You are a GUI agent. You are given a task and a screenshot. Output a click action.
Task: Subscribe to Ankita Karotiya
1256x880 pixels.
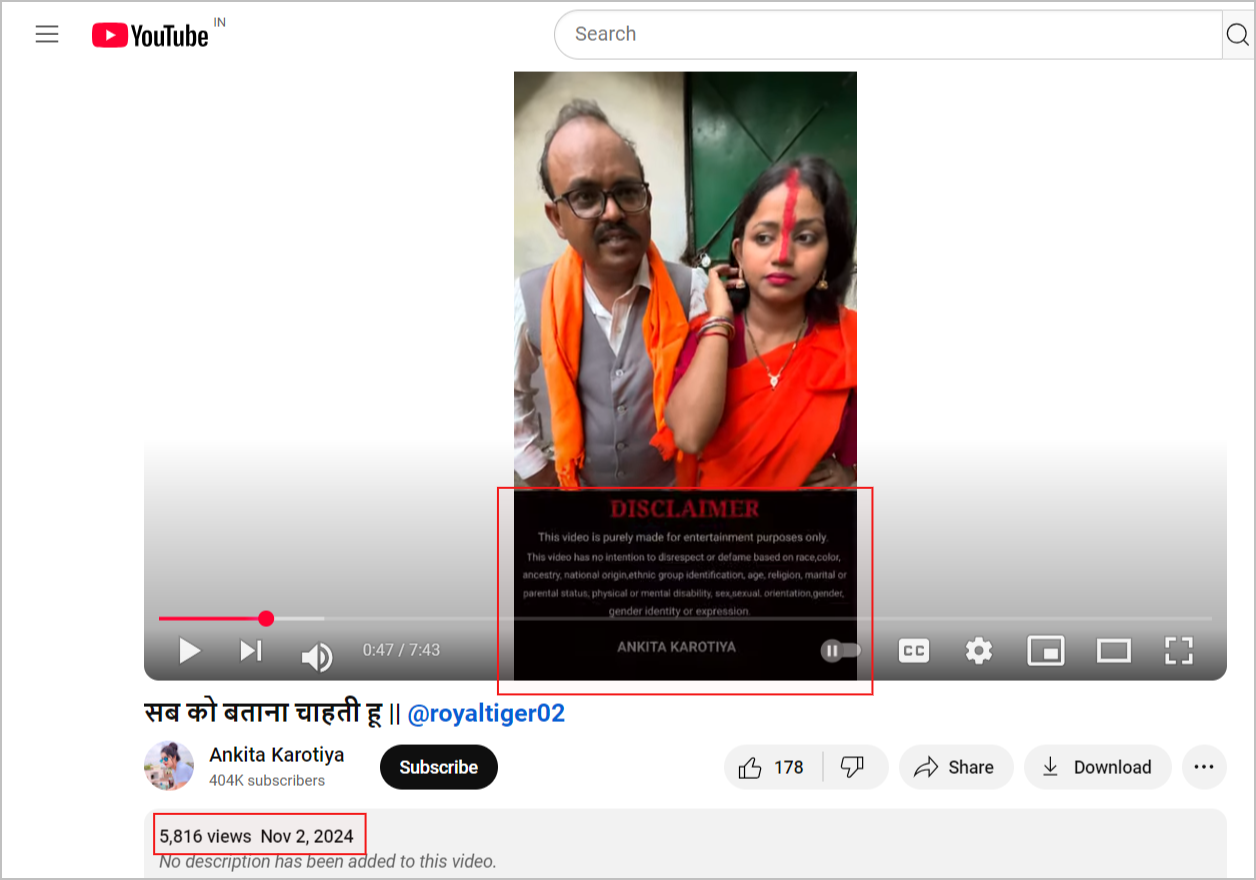pos(438,767)
